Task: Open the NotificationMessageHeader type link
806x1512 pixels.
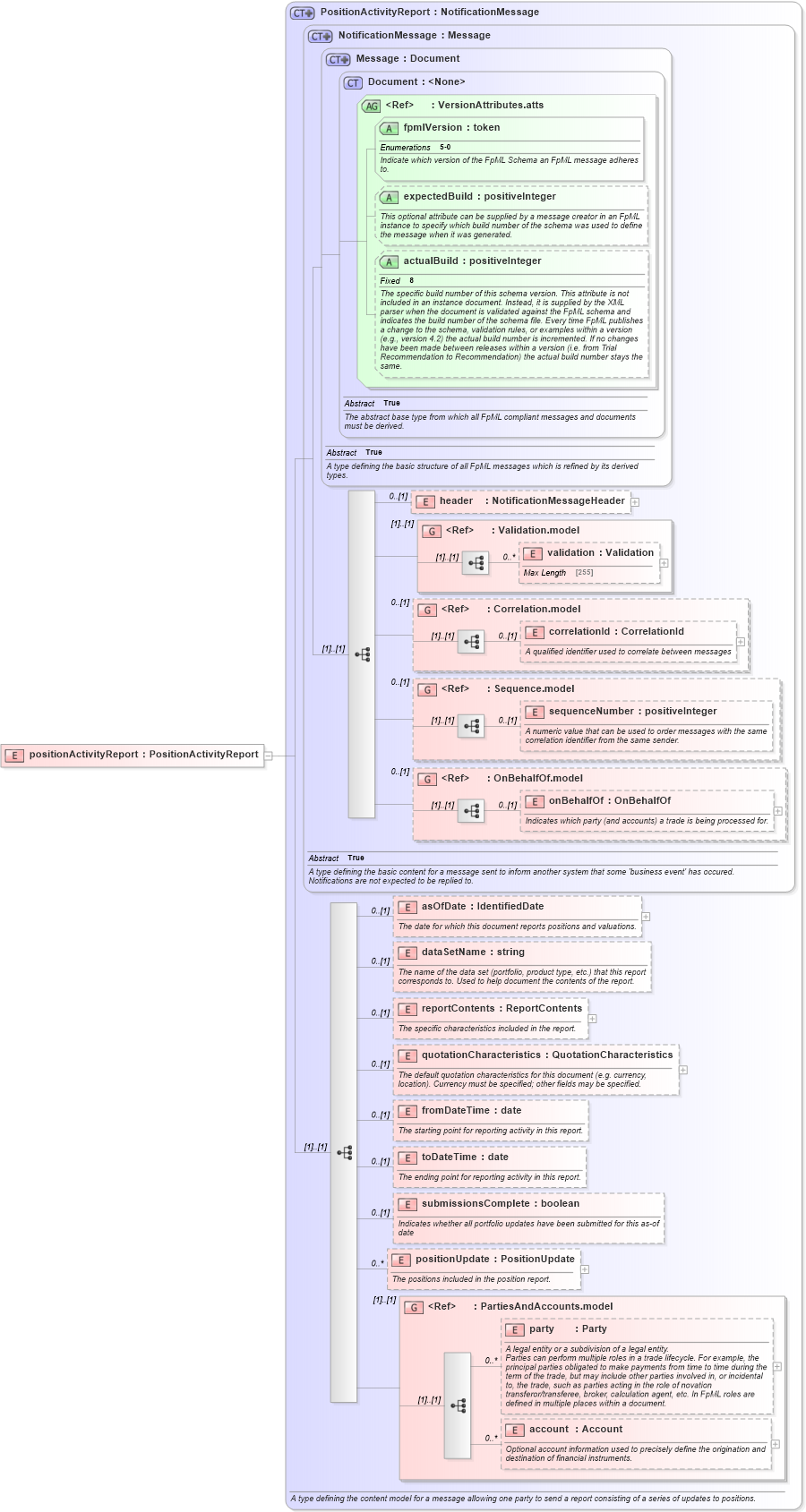Action: tap(558, 501)
